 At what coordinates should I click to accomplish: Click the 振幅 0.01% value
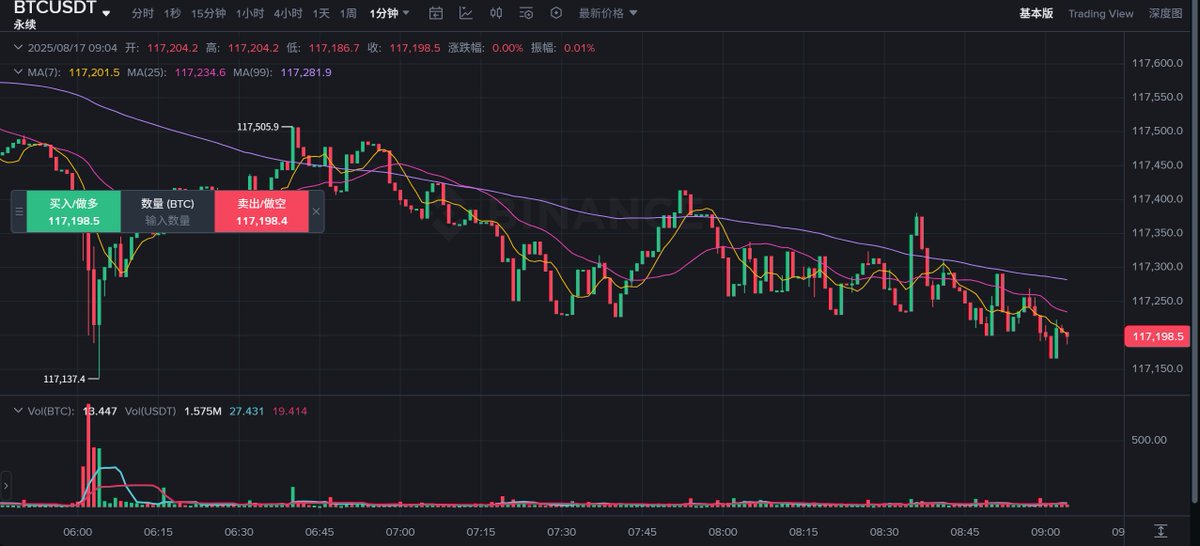click(x=579, y=48)
